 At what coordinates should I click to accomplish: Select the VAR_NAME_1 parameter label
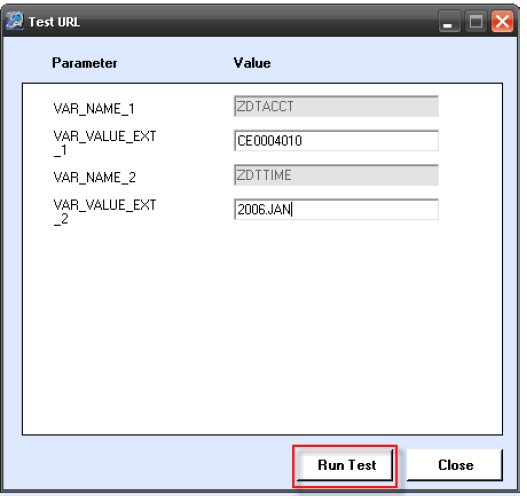point(94,109)
